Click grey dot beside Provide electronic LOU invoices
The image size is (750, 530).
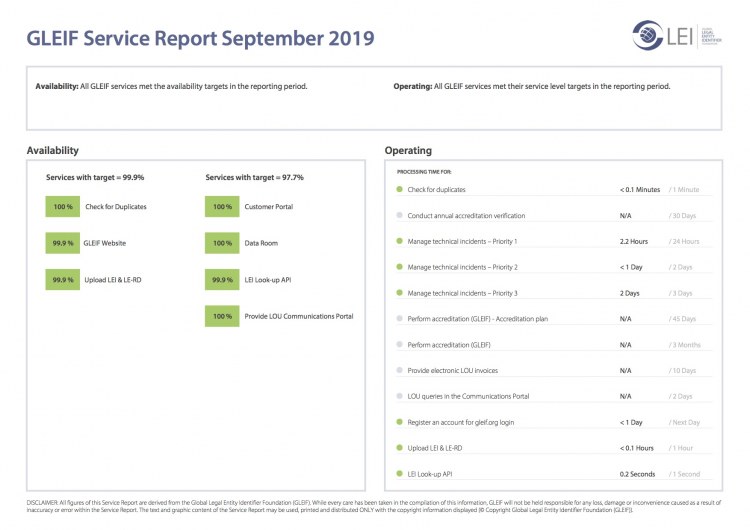click(400, 370)
